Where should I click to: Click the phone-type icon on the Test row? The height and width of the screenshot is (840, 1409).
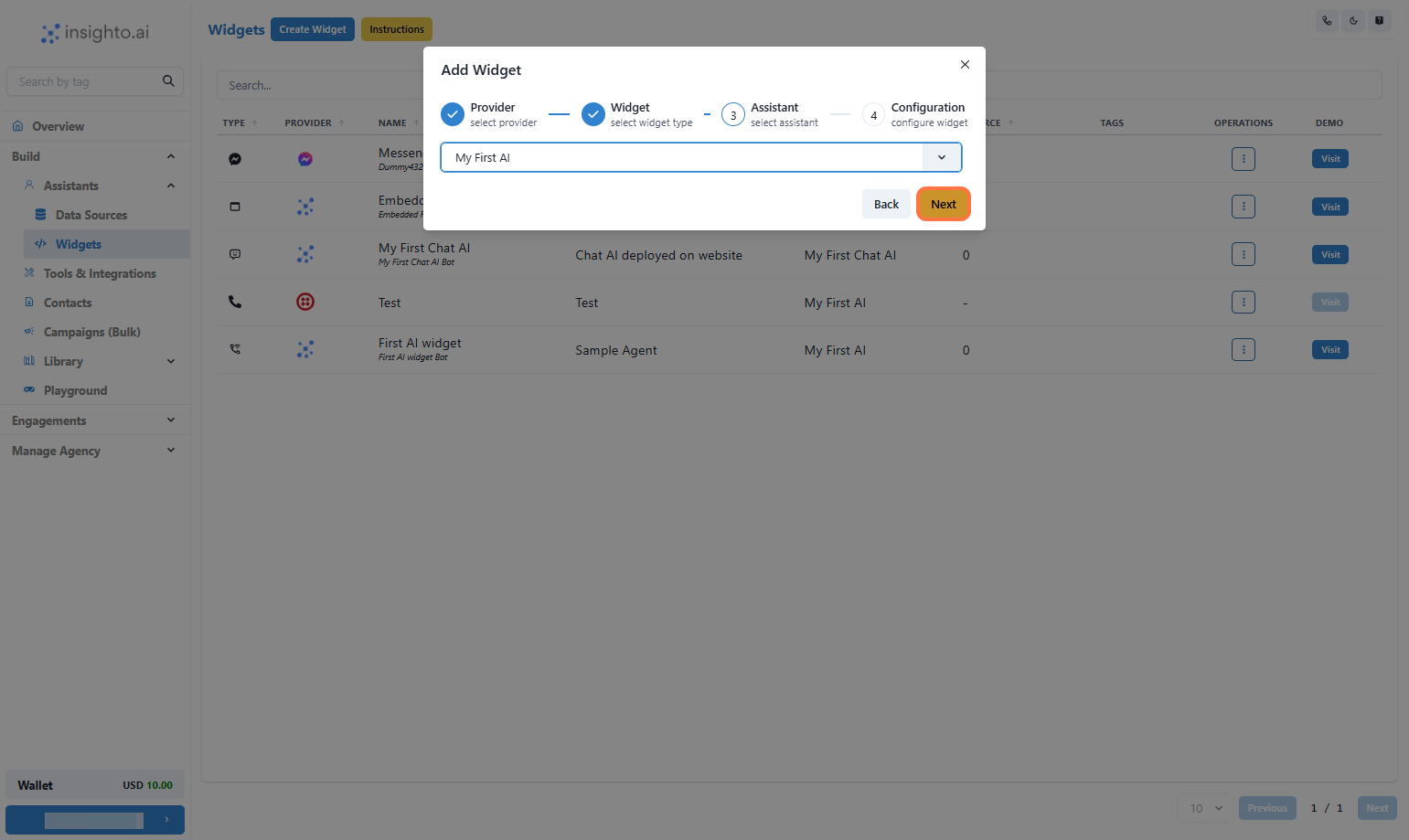(x=234, y=302)
